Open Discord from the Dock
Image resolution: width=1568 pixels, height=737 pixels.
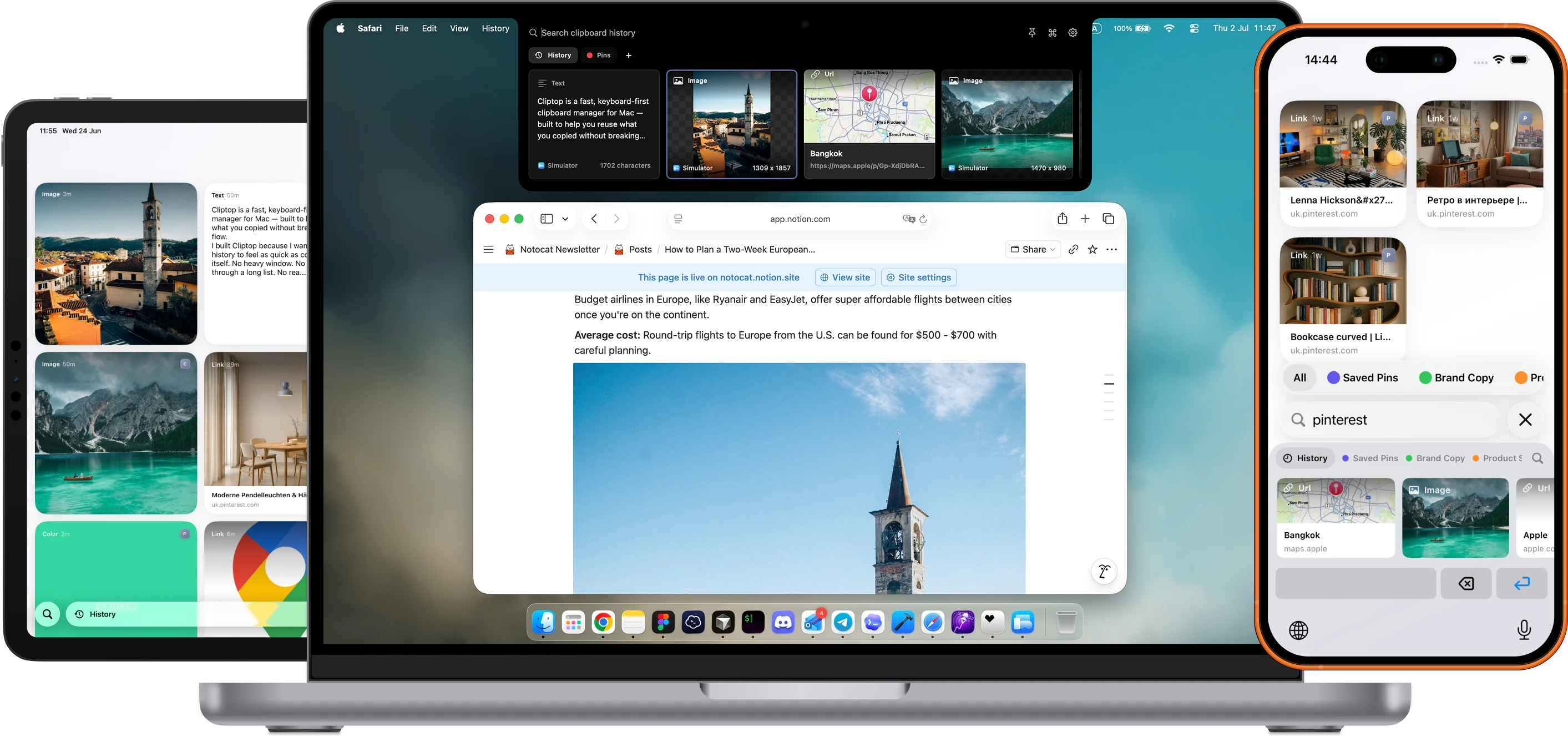coord(783,622)
